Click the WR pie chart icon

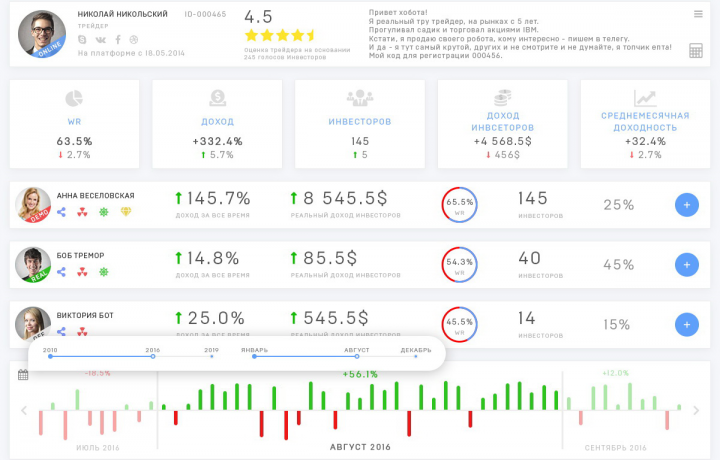(74, 98)
